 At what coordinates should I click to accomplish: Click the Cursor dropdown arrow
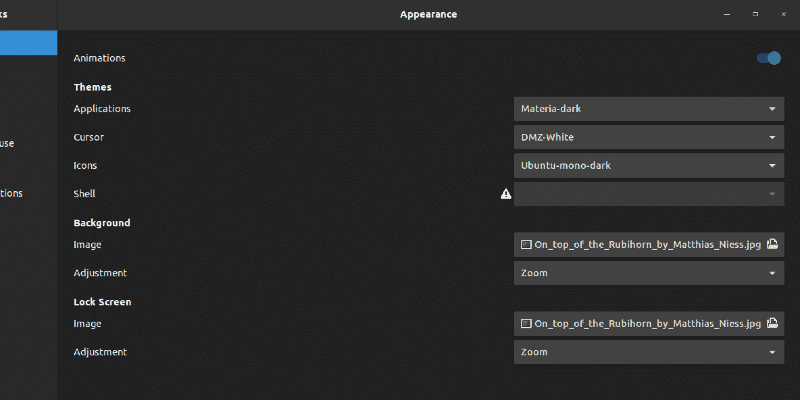[772, 137]
